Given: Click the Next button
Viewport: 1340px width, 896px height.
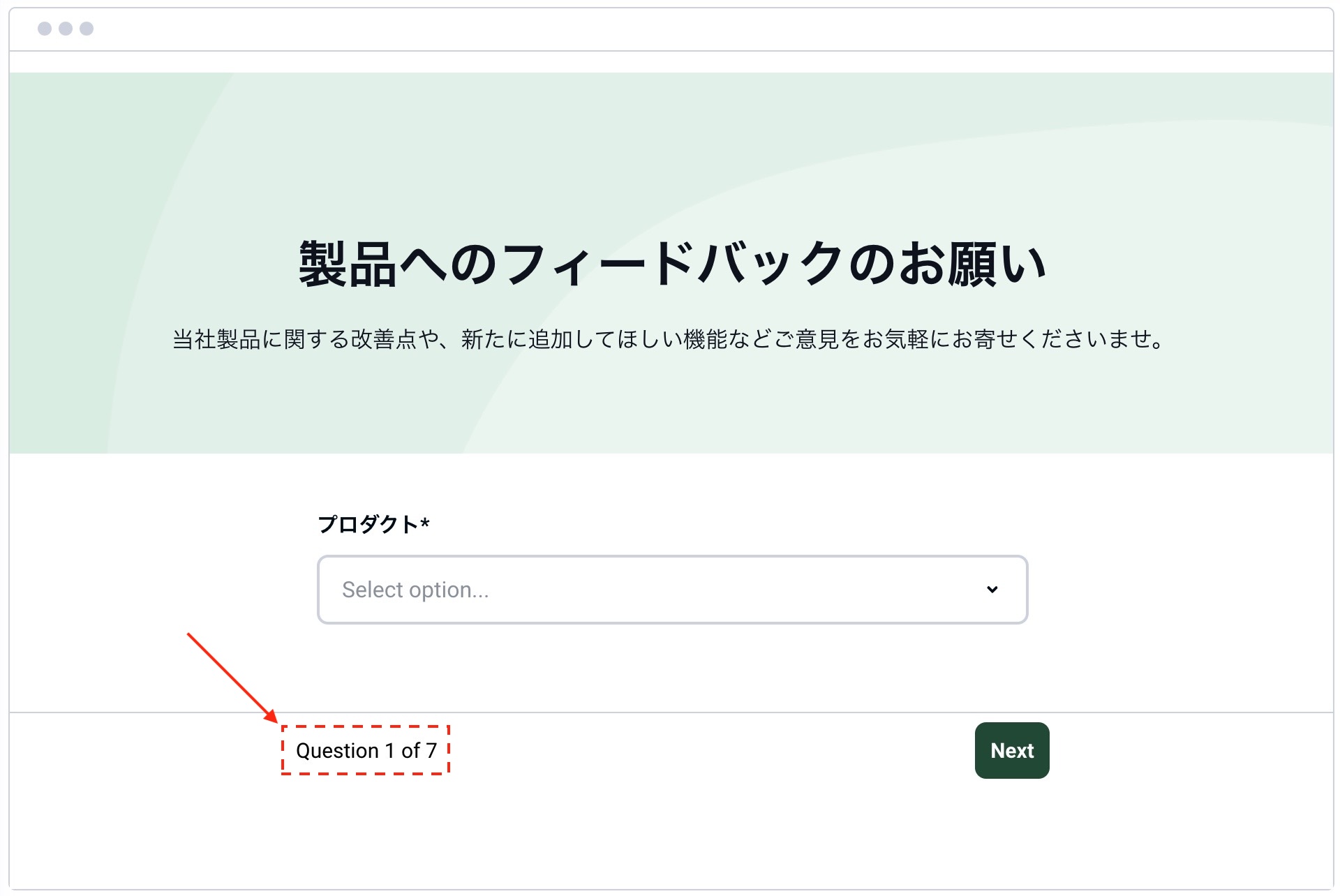Looking at the screenshot, I should (x=1012, y=750).
